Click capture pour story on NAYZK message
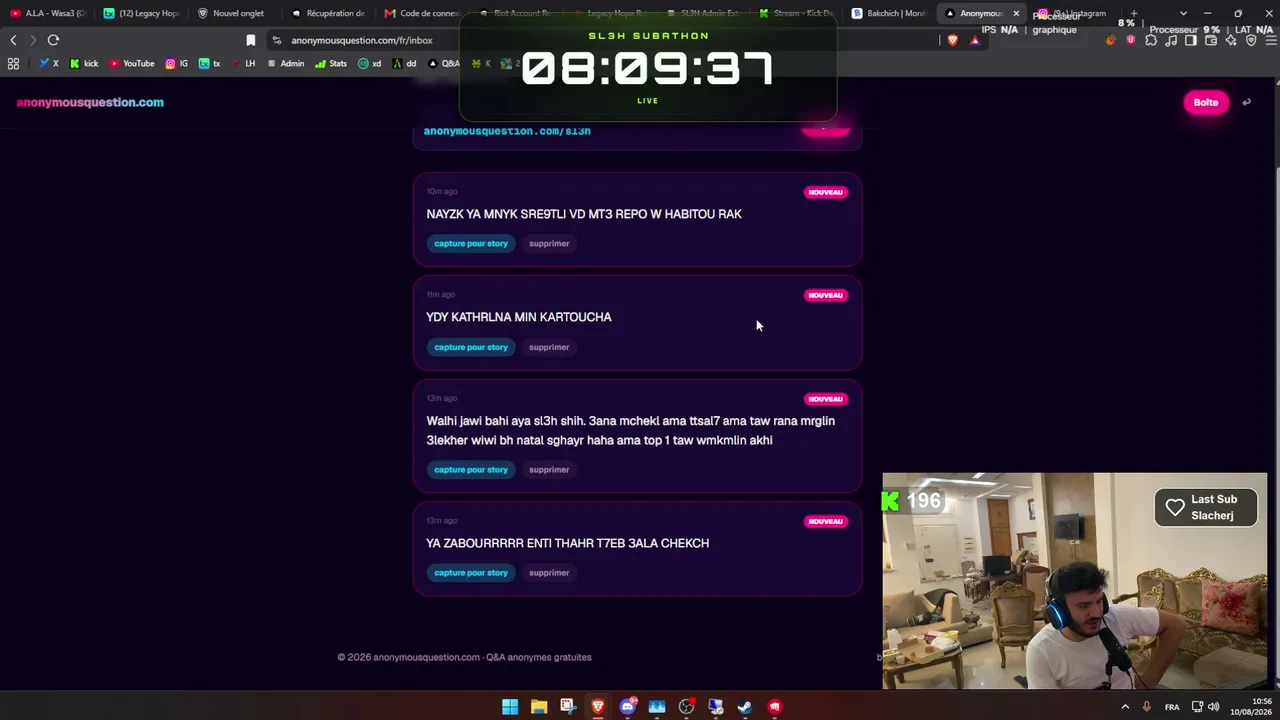The height and width of the screenshot is (720, 1280). (x=471, y=243)
